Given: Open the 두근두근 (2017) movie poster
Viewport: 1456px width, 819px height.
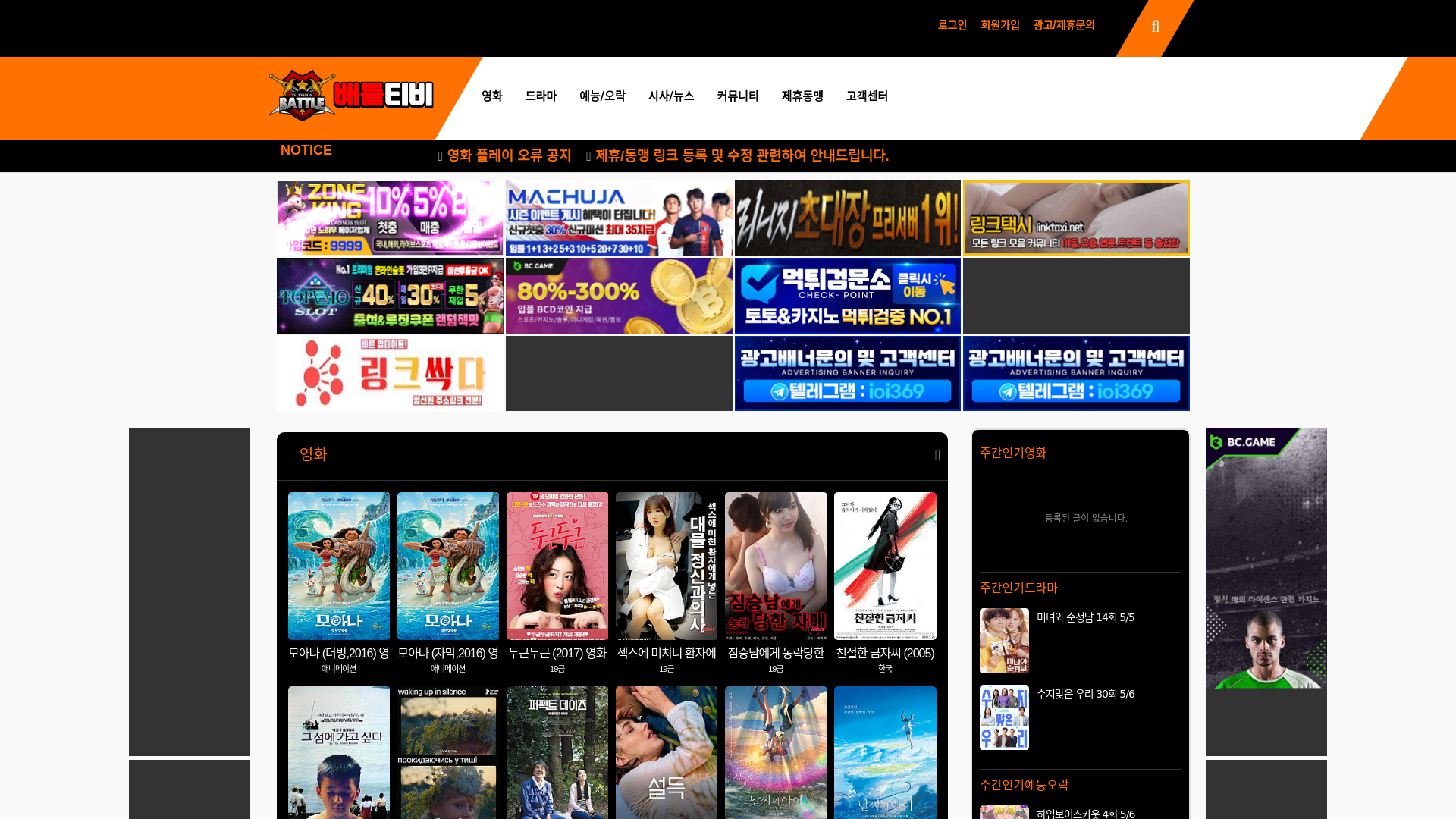Looking at the screenshot, I should pos(557,566).
